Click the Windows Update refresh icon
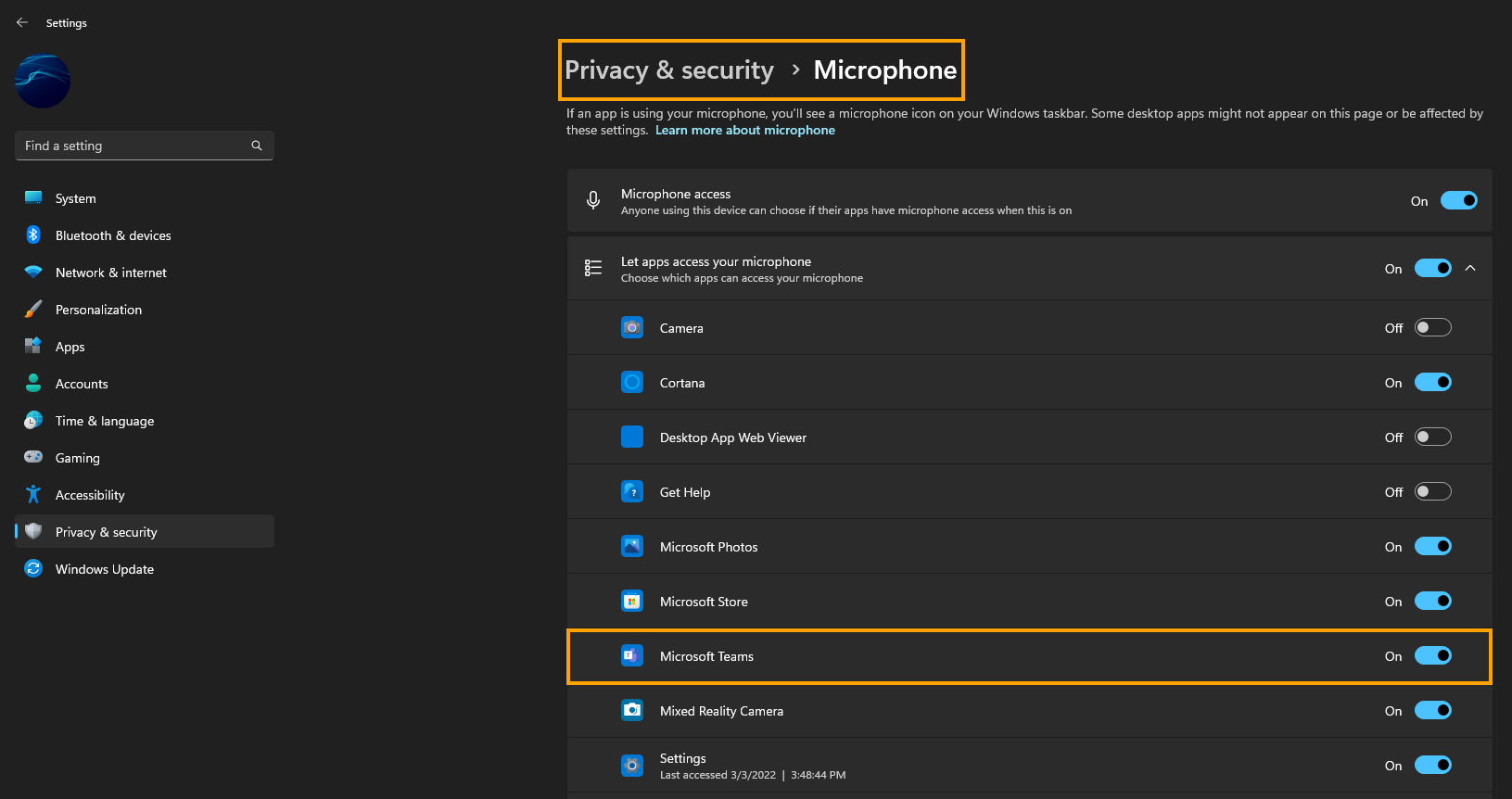1512x799 pixels. pyautogui.click(x=33, y=568)
